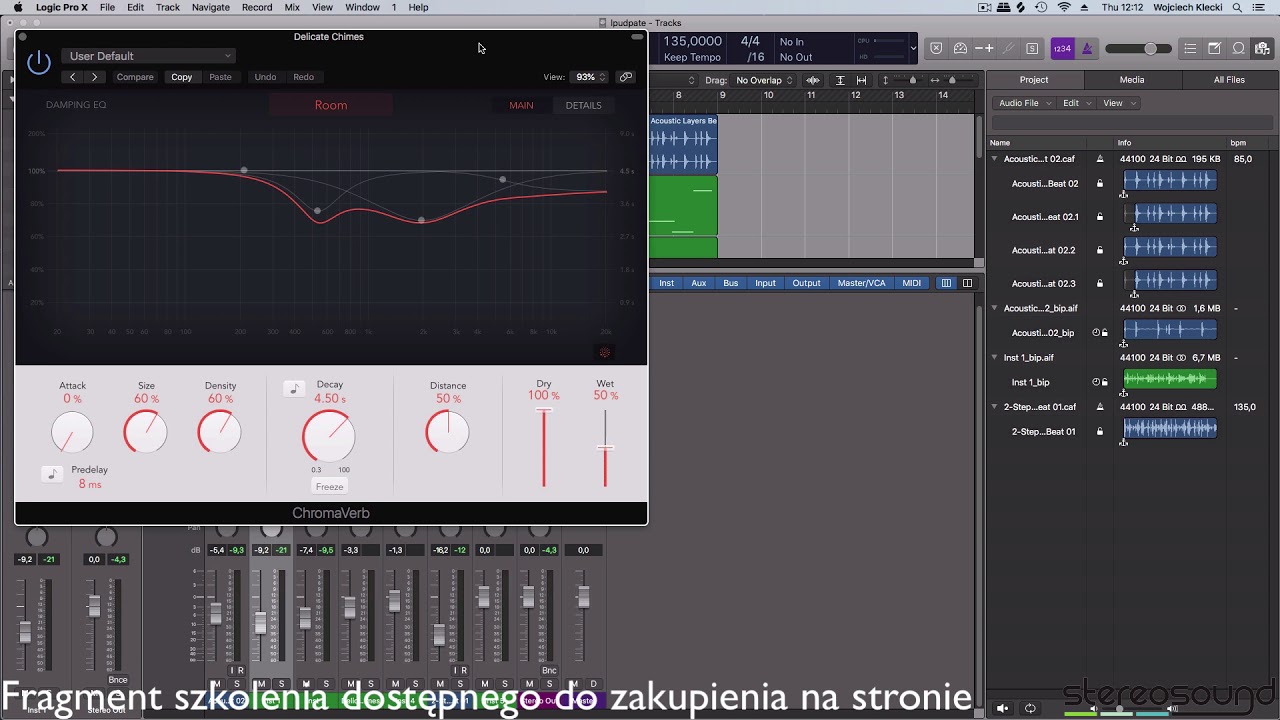Toggle the Predelay tempo sync note button
Viewport: 1280px width, 720px height.
(52, 473)
